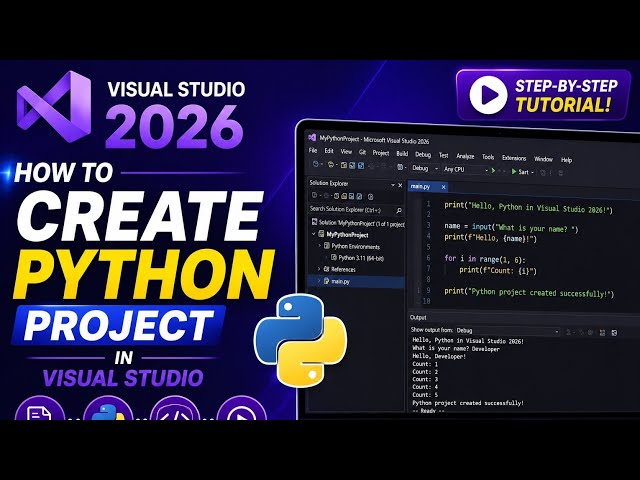640x480 pixels.
Task: Click the Solution Explorer refresh icon
Action: click(359, 196)
